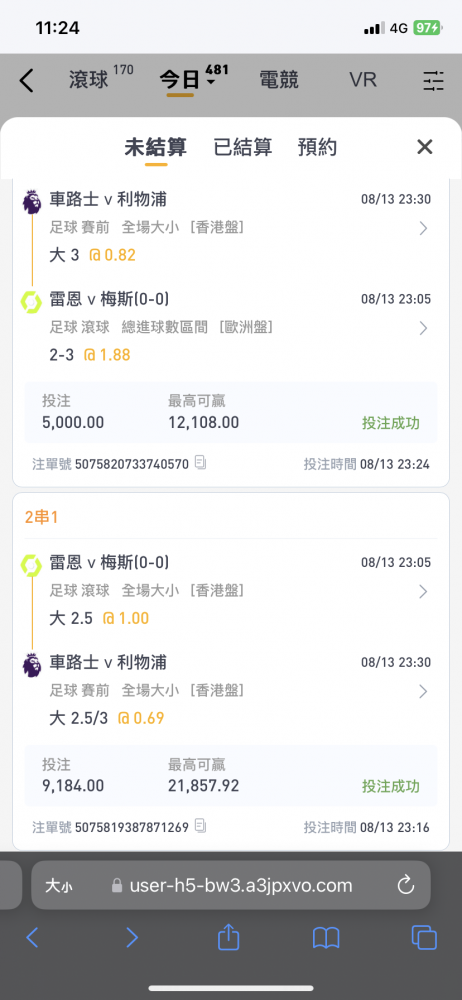462x1000 pixels.
Task: Switch to the 已結算 tab
Action: pyautogui.click(x=242, y=147)
